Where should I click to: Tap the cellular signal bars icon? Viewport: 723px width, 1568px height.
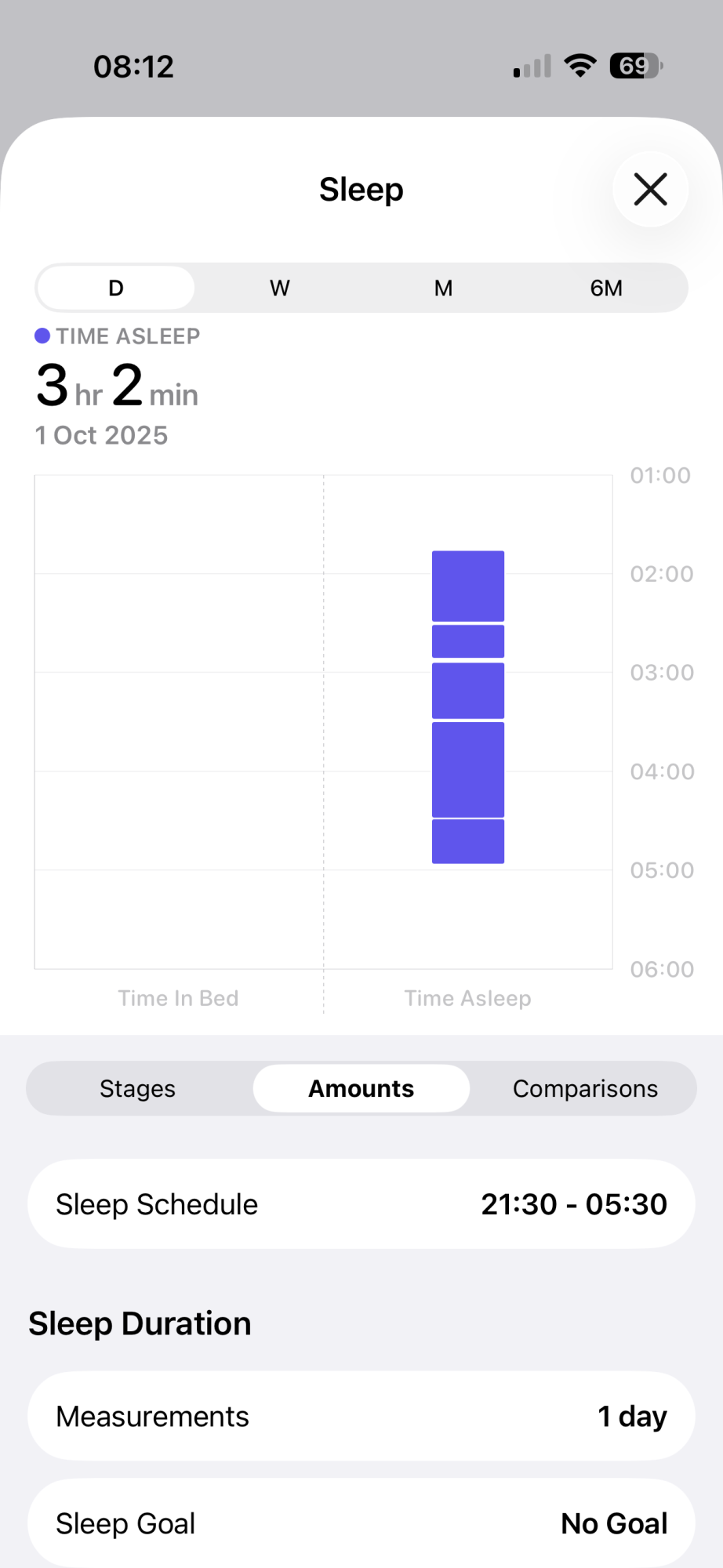532,67
